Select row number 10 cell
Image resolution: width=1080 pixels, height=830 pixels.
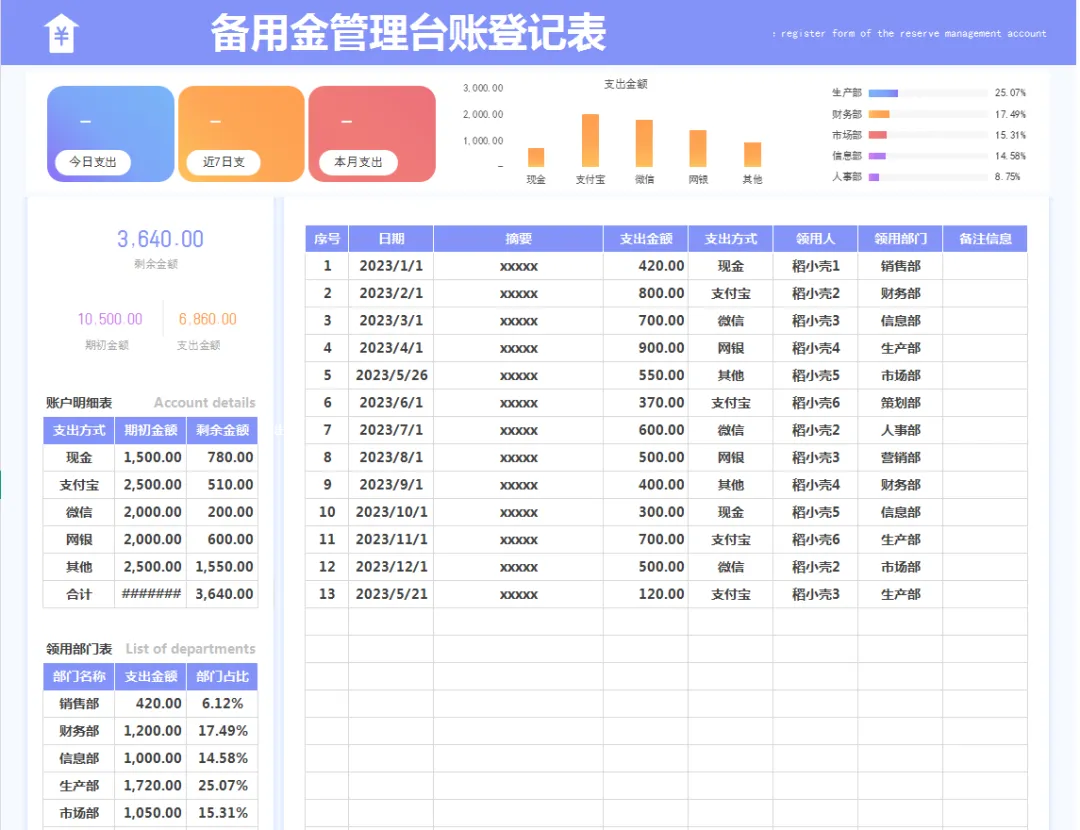(327, 512)
